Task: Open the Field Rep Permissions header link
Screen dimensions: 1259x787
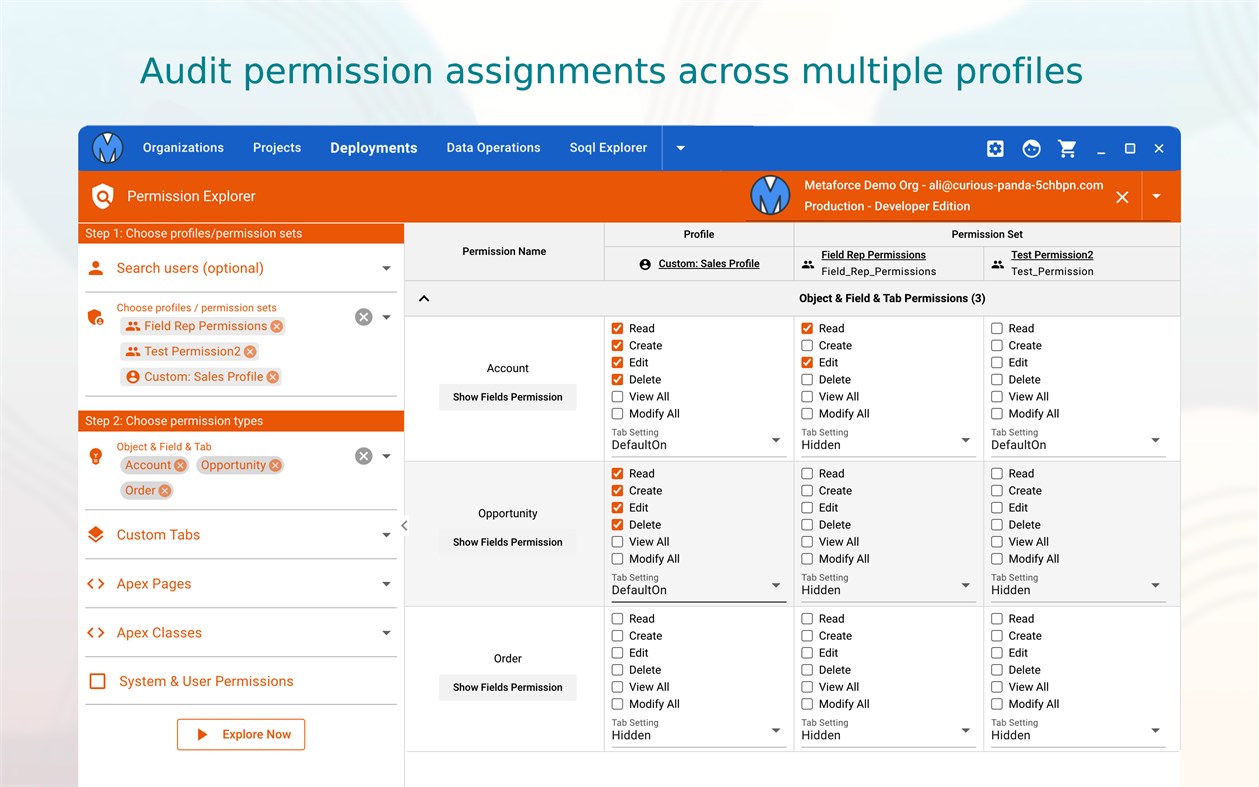Action: point(873,255)
